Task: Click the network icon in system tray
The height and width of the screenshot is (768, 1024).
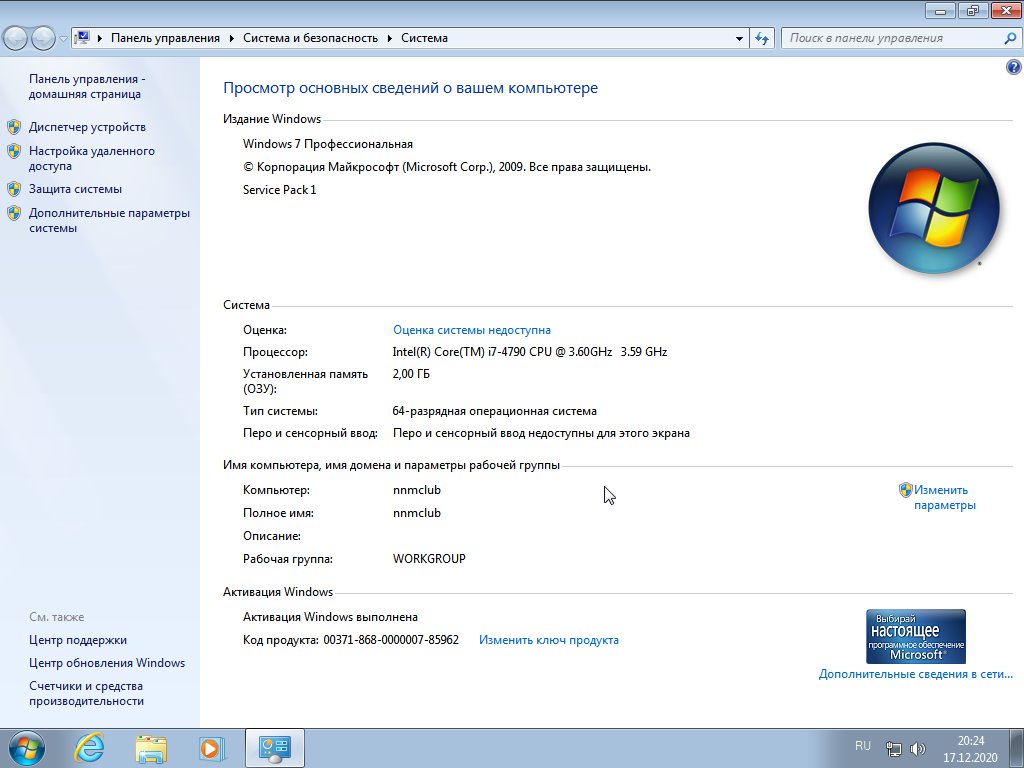Action: tap(894, 748)
